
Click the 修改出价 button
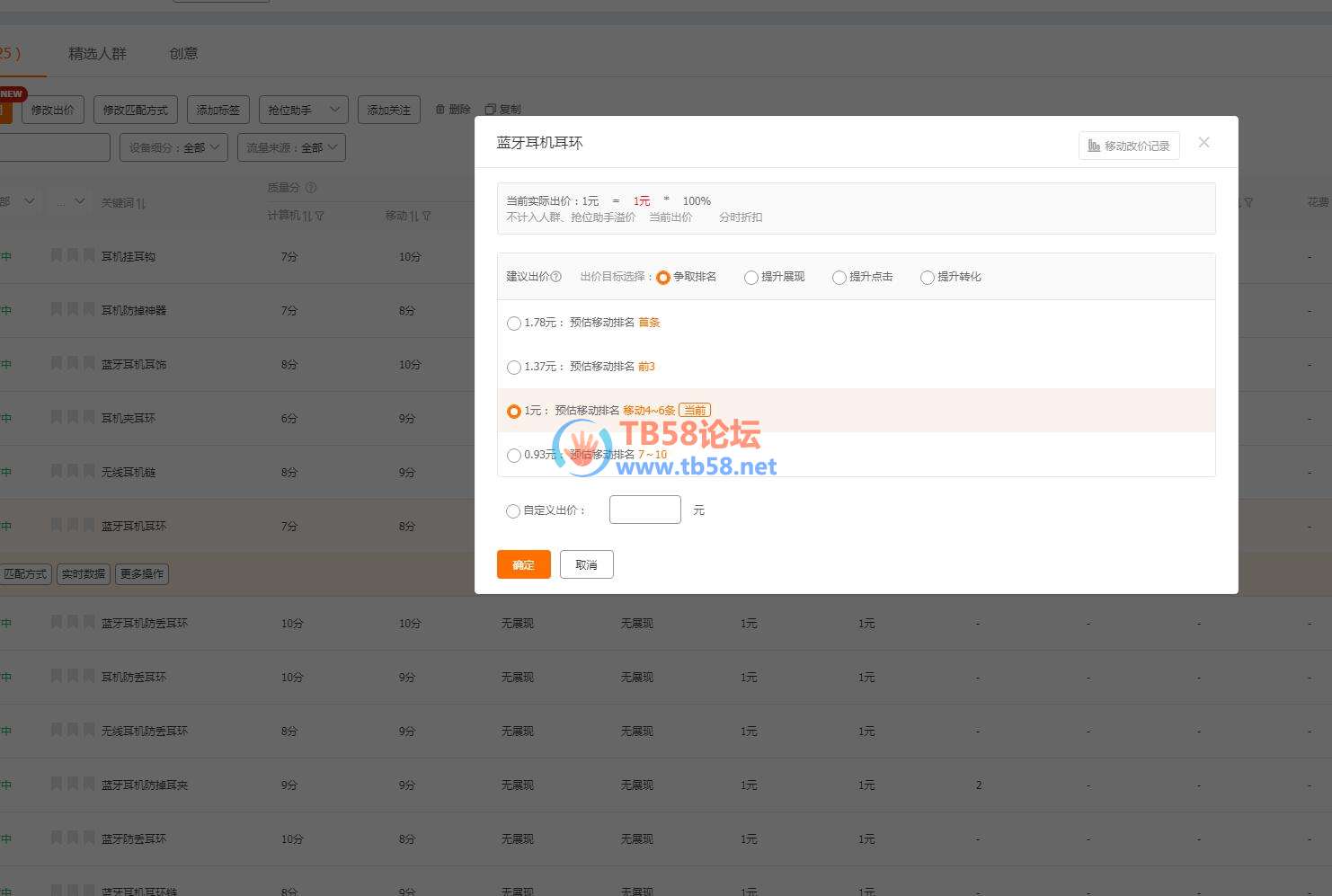[x=53, y=110]
